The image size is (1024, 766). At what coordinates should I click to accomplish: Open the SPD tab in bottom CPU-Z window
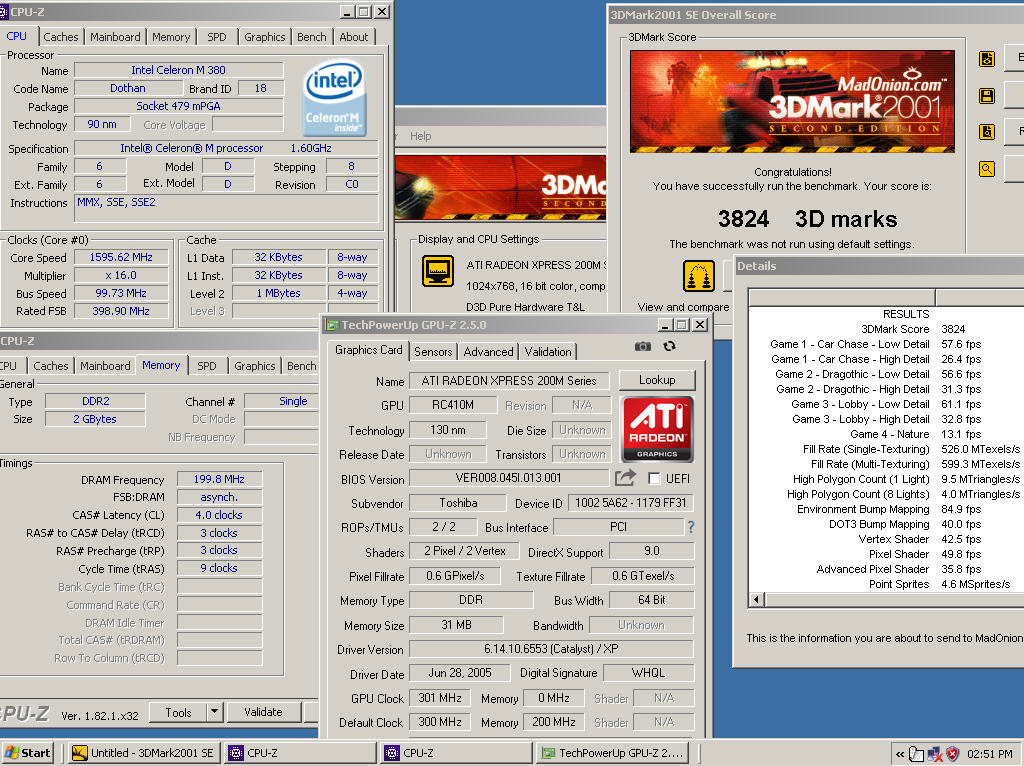(x=206, y=366)
